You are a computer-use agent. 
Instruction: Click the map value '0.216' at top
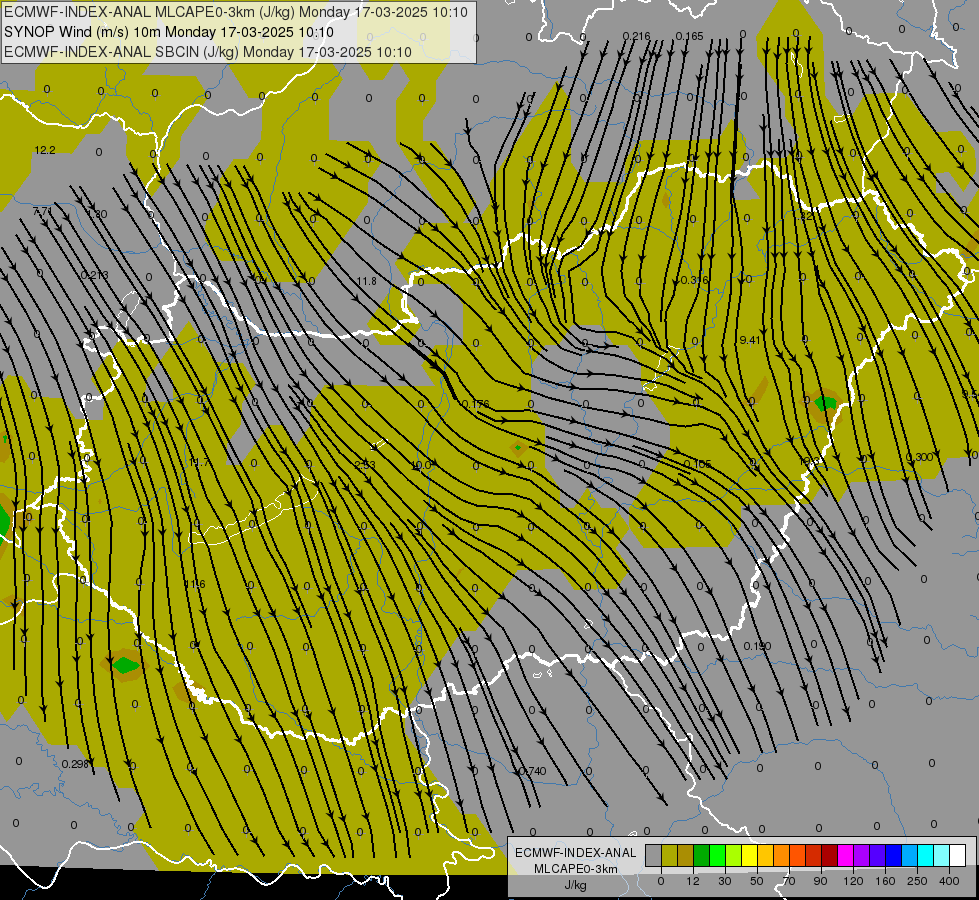click(x=636, y=36)
